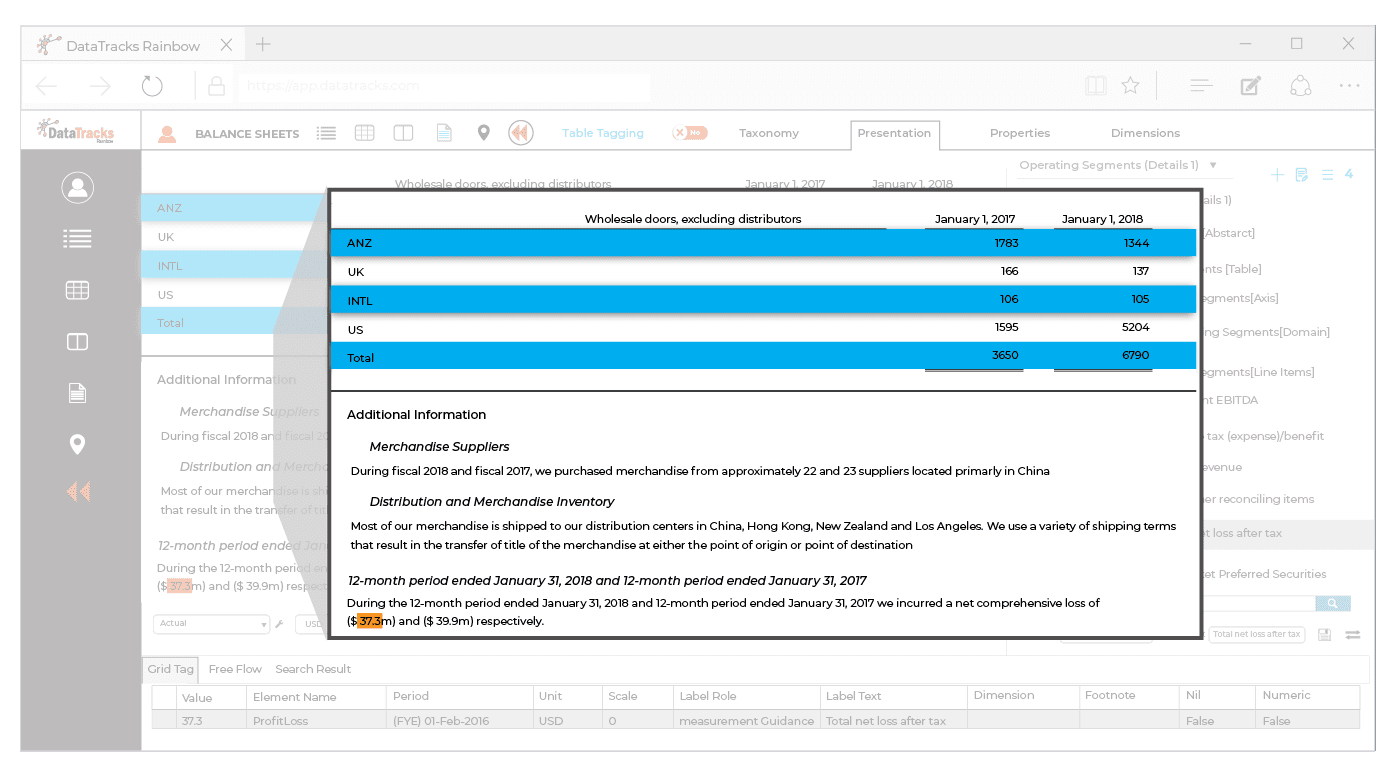
Task: Click the Table Tagging label
Action: coord(603,133)
